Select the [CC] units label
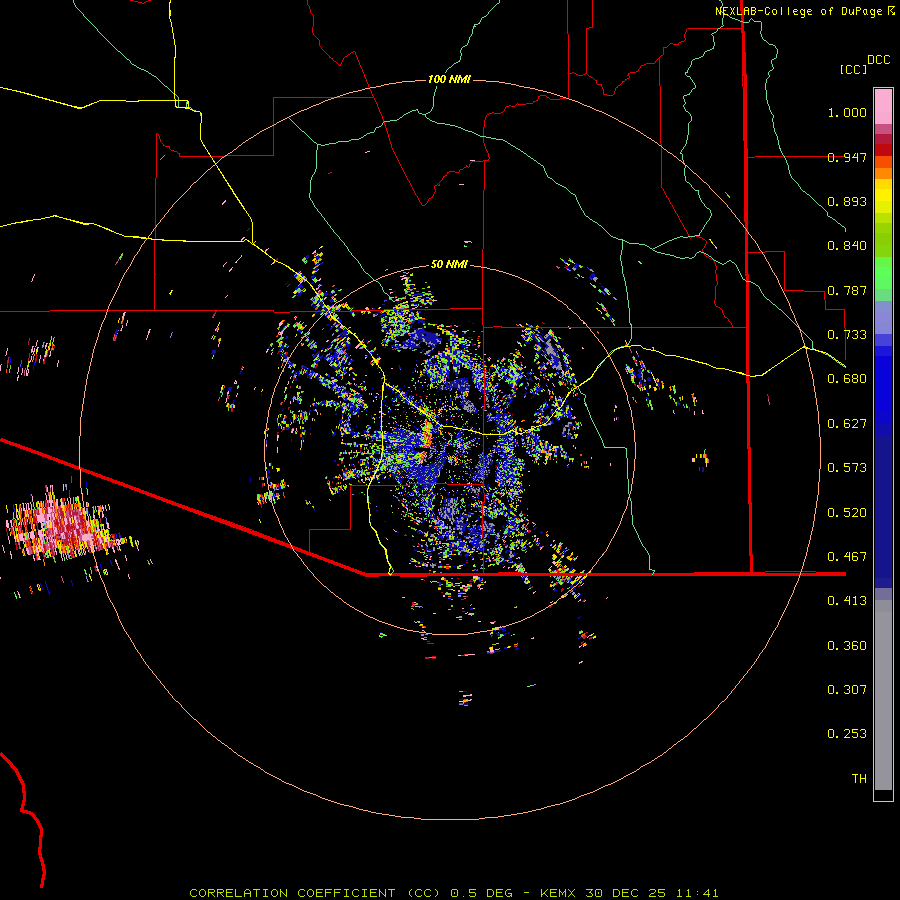900x900 pixels. click(853, 69)
